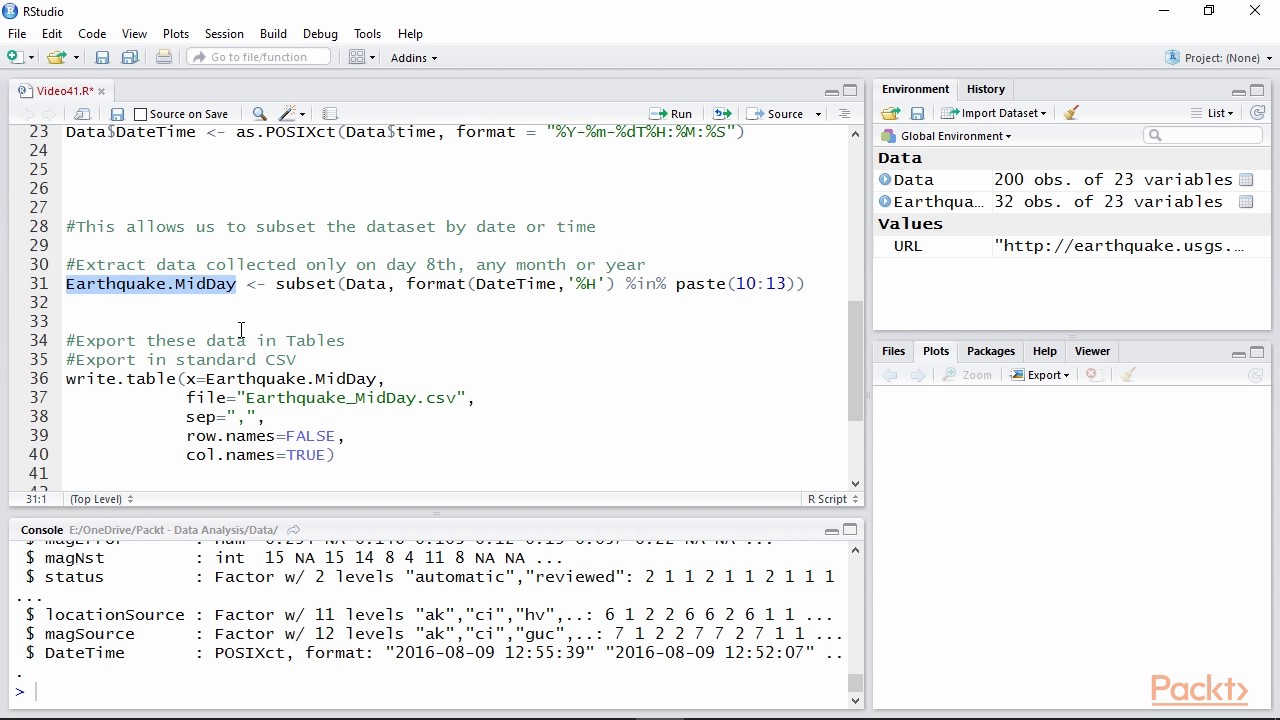Show Video41.R in a new window
The image size is (1280, 720).
click(83, 114)
